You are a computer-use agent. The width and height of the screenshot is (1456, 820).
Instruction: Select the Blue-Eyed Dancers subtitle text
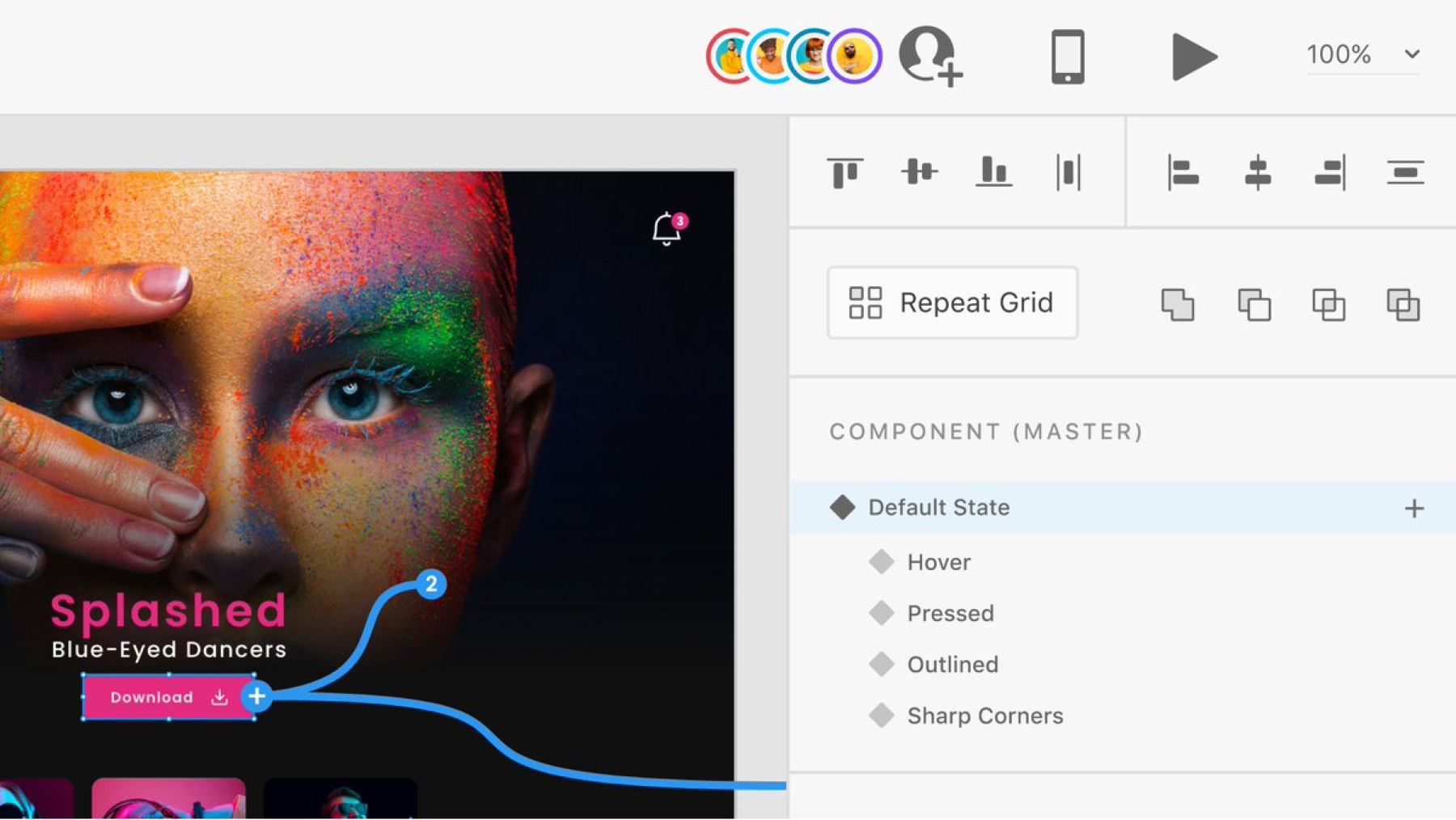(168, 649)
